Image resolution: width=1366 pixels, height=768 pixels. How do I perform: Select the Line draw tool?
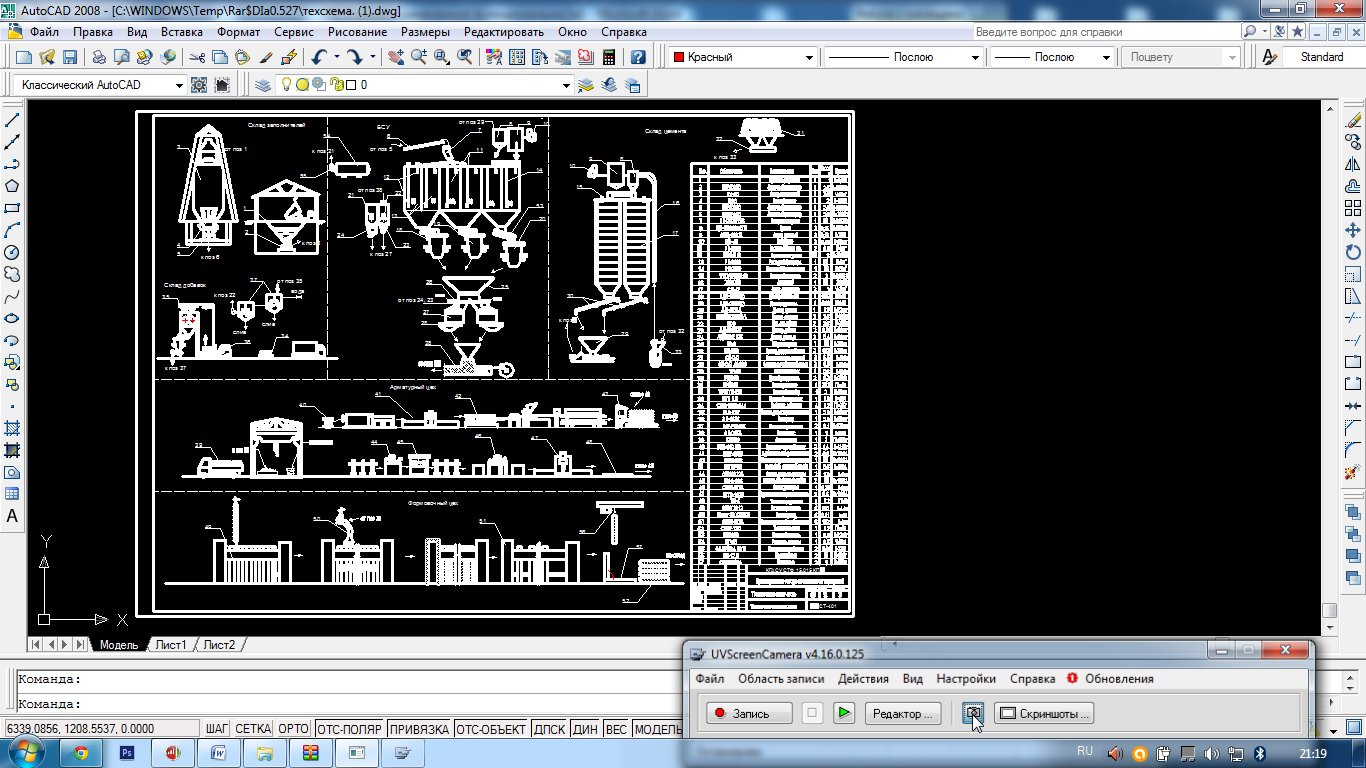(13, 120)
